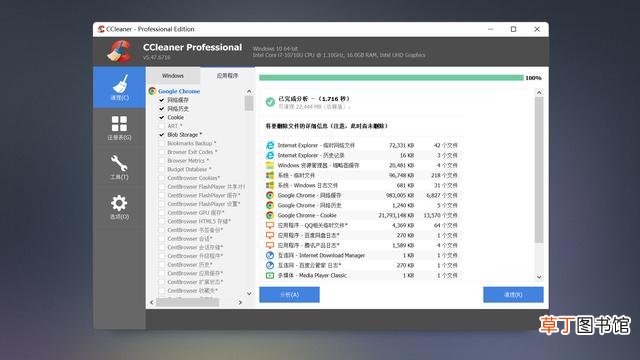Open the 注册表 (Registry) grid section
The width and height of the screenshot is (640, 360).
[119, 128]
